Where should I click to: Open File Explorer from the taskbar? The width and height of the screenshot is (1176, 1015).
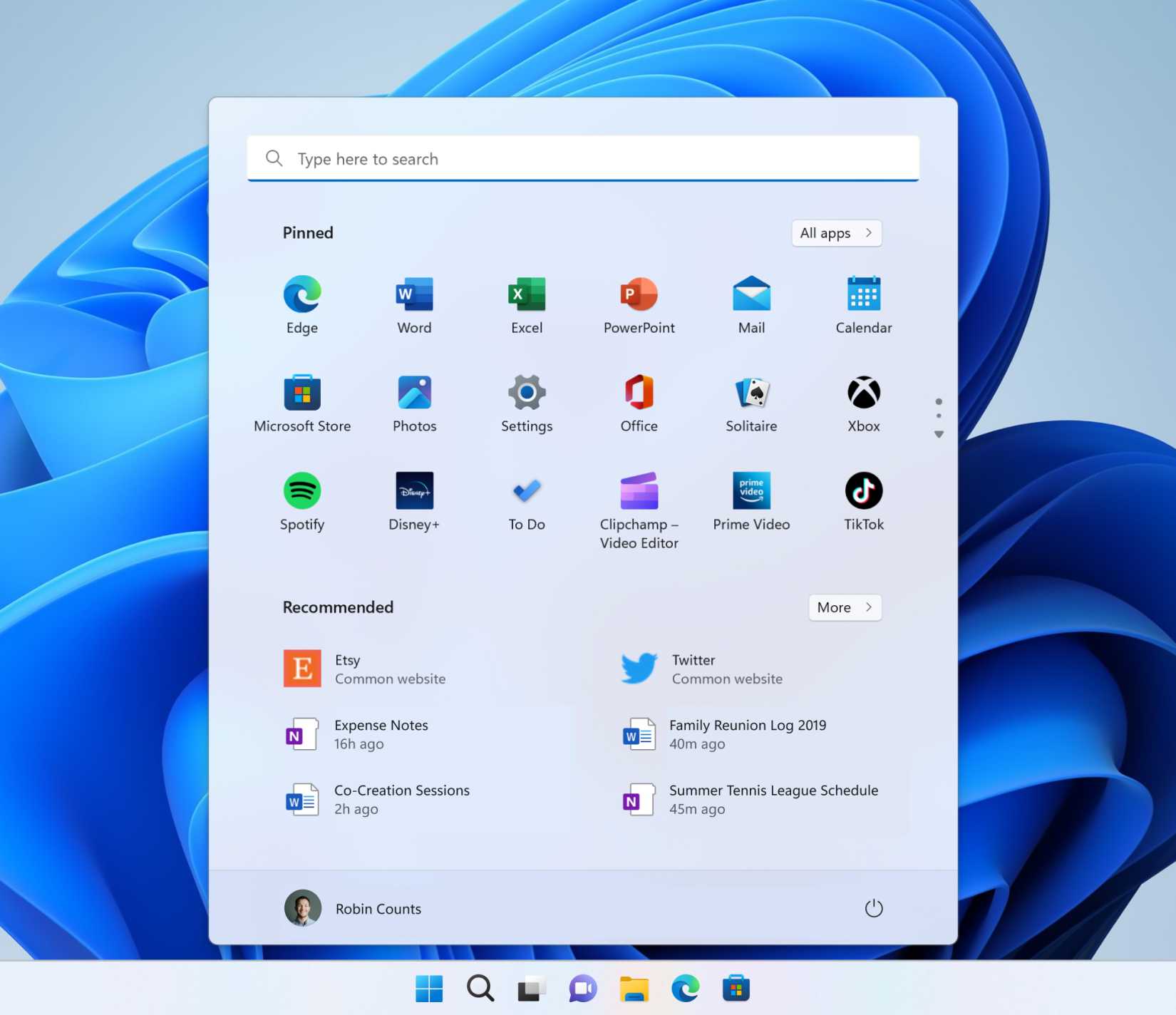pyautogui.click(x=633, y=989)
